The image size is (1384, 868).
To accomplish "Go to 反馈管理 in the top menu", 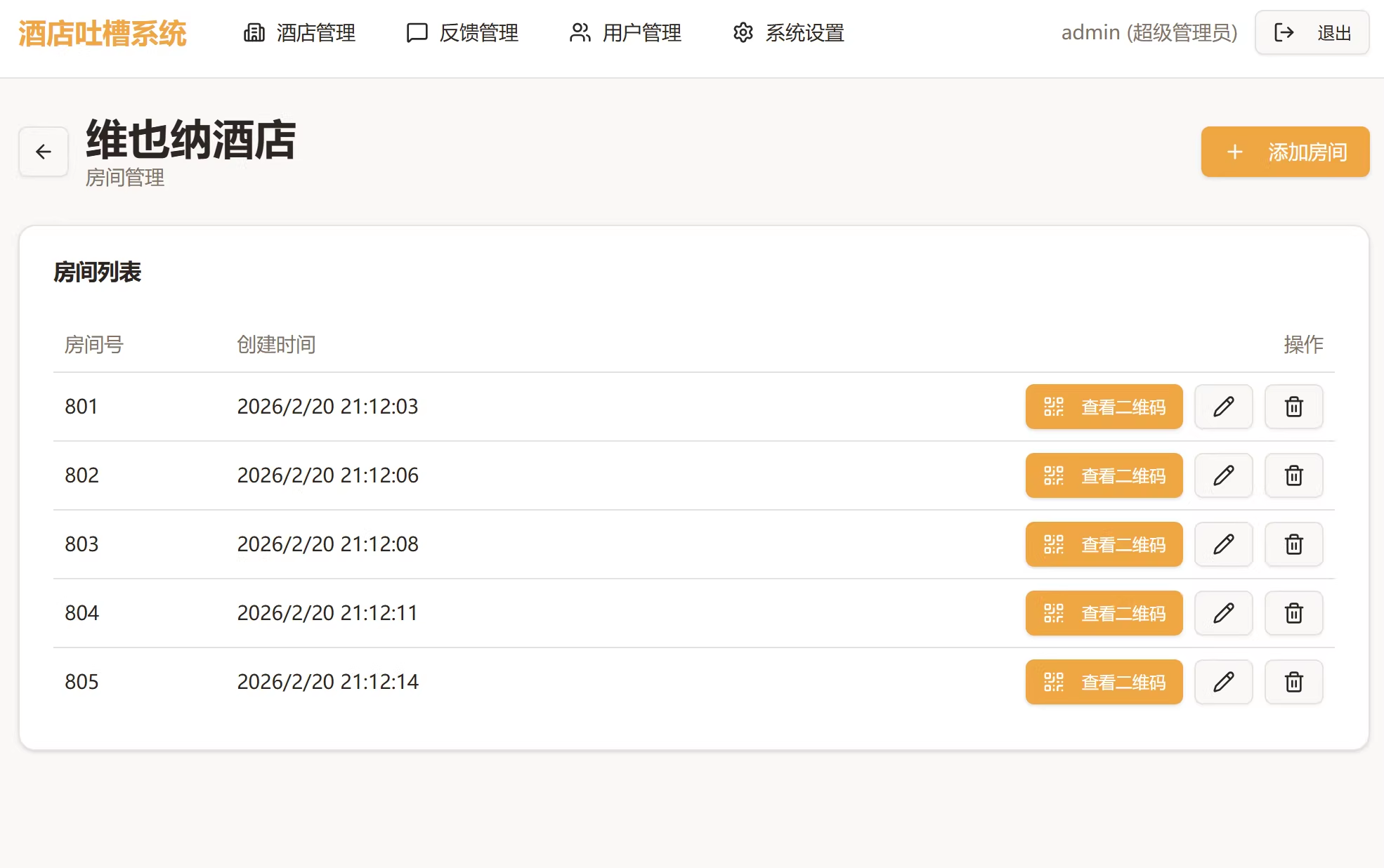I will pyautogui.click(x=462, y=33).
